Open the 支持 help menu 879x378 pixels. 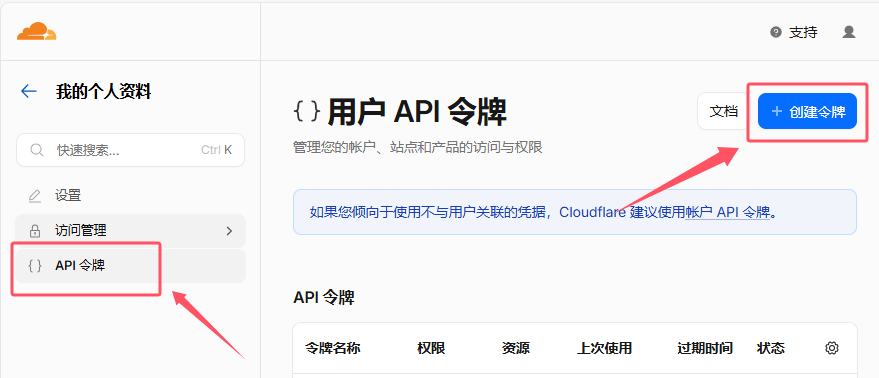[794, 33]
